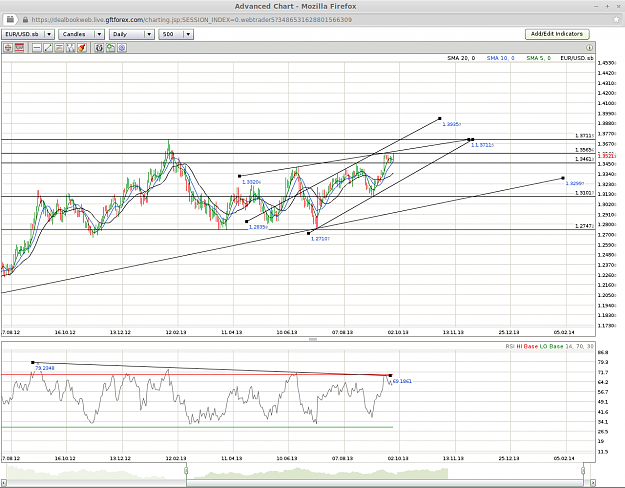This screenshot has width=625, height=488.
Task: Click the red current price 1.3521 label
Action: pos(605,156)
